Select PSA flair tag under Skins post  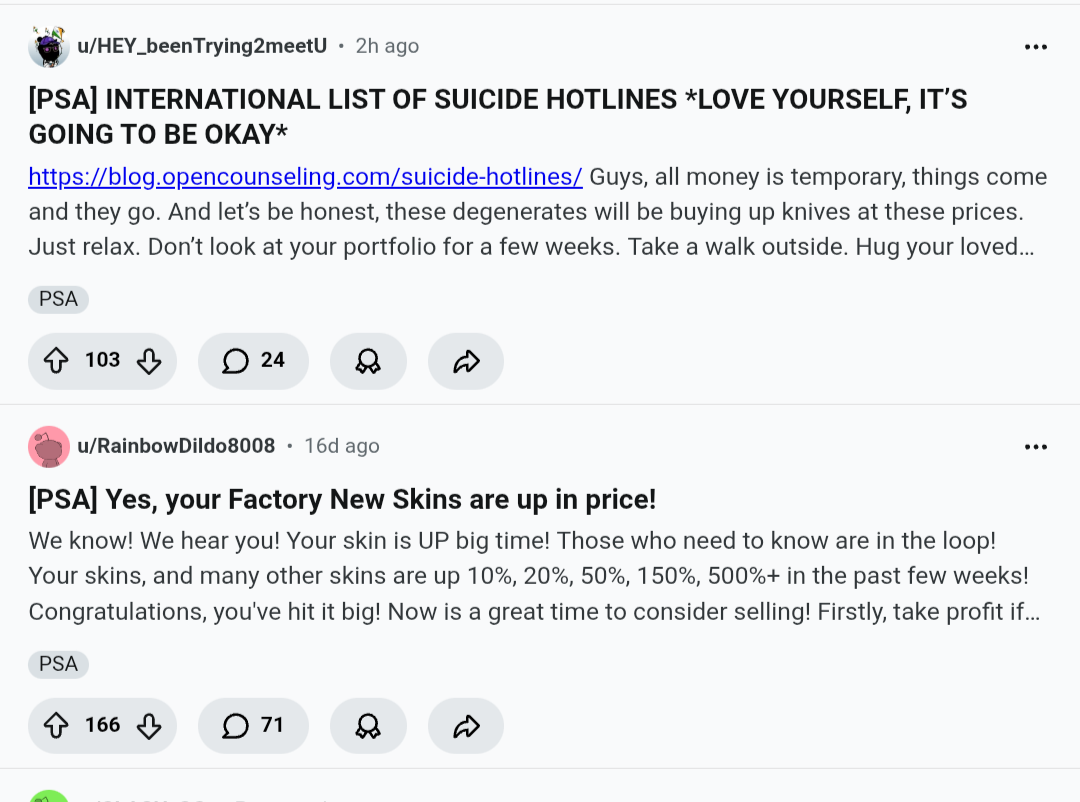pyautogui.click(x=58, y=664)
